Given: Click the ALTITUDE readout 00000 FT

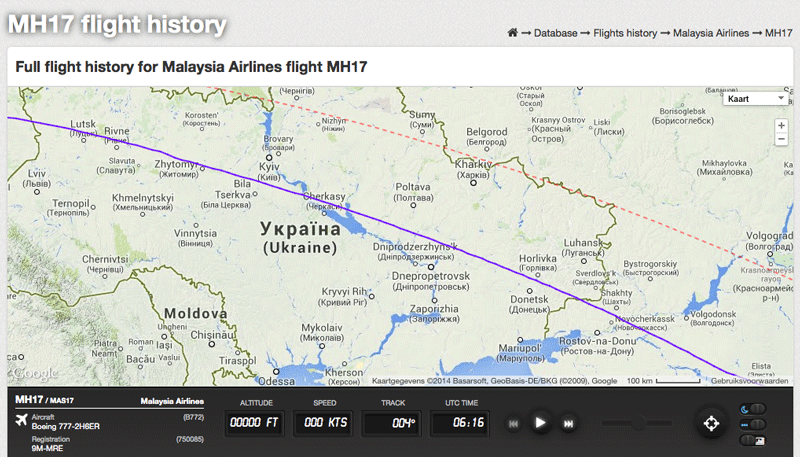Looking at the screenshot, I should pos(254,423).
